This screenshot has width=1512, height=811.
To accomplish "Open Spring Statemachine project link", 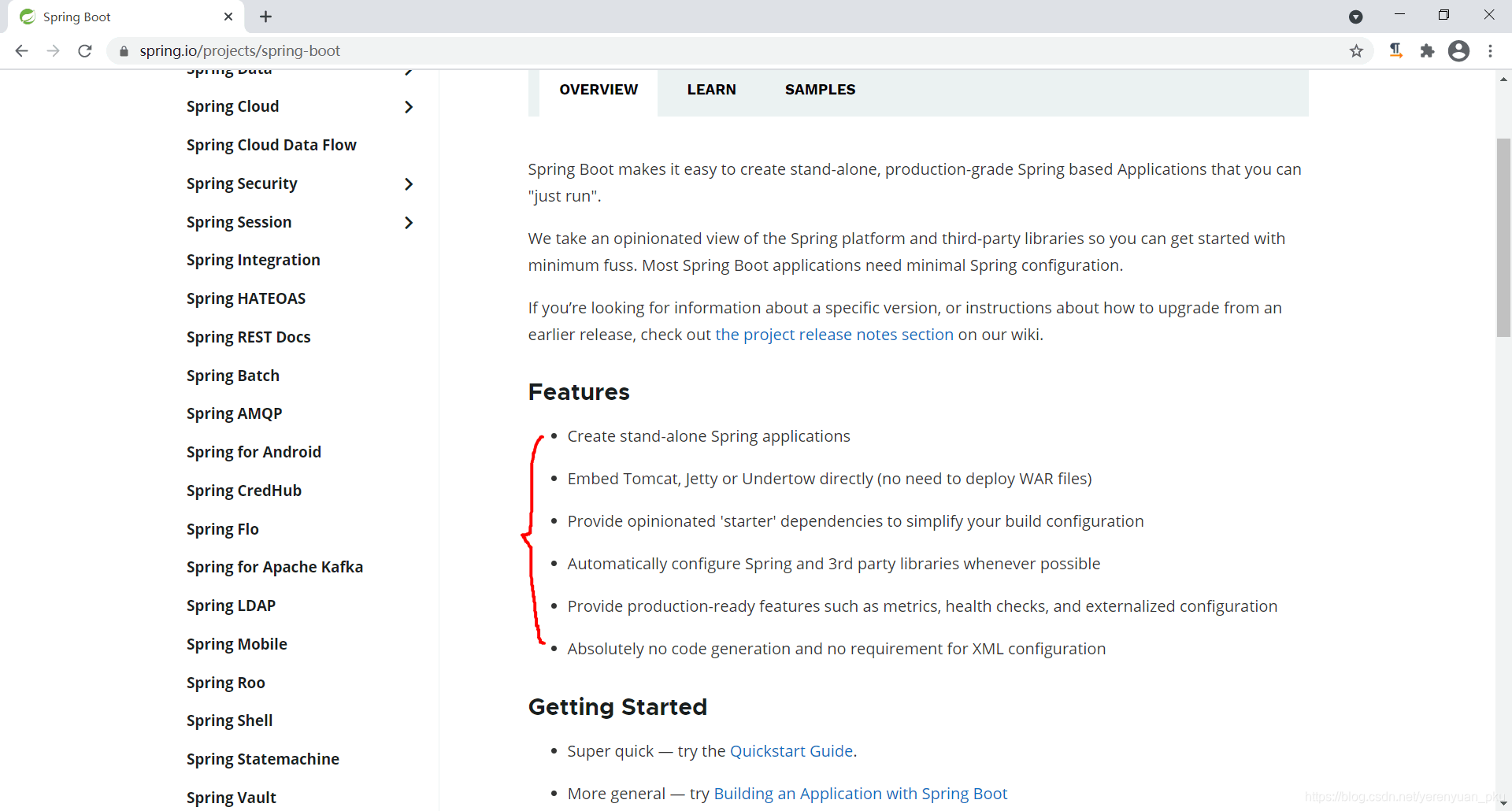I will click(x=262, y=760).
